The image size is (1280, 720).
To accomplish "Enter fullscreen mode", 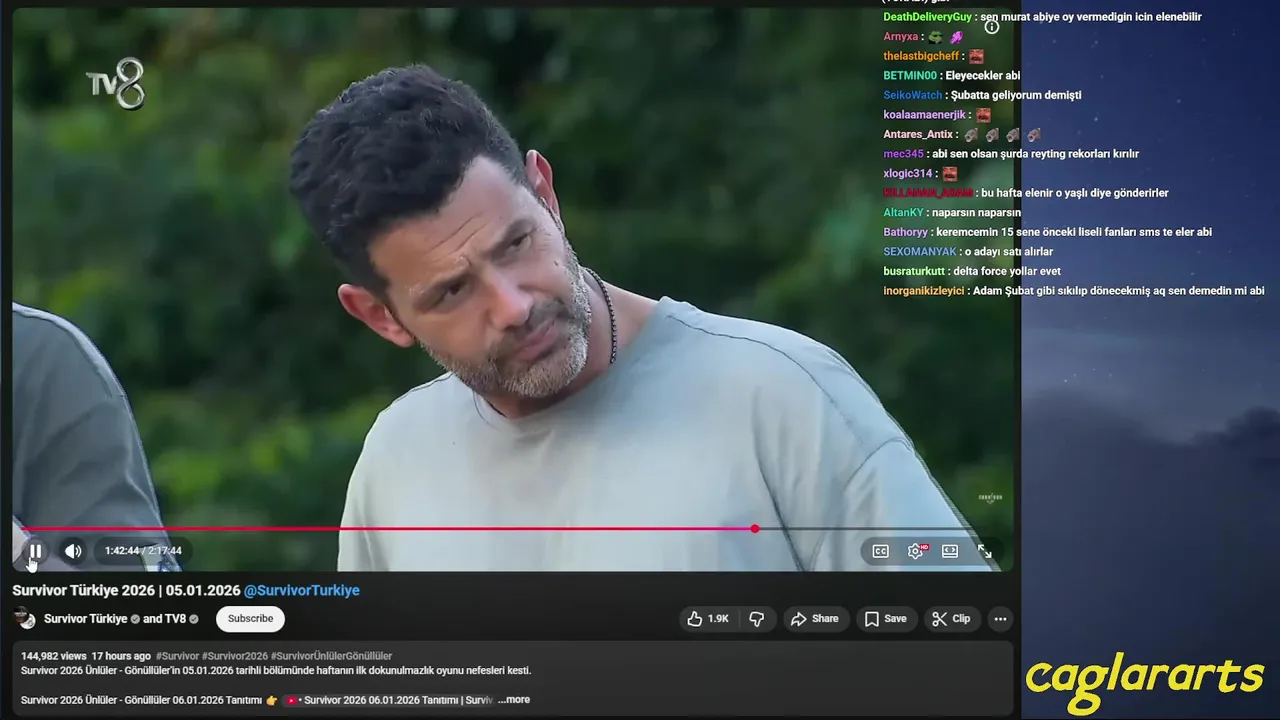I will tap(985, 551).
